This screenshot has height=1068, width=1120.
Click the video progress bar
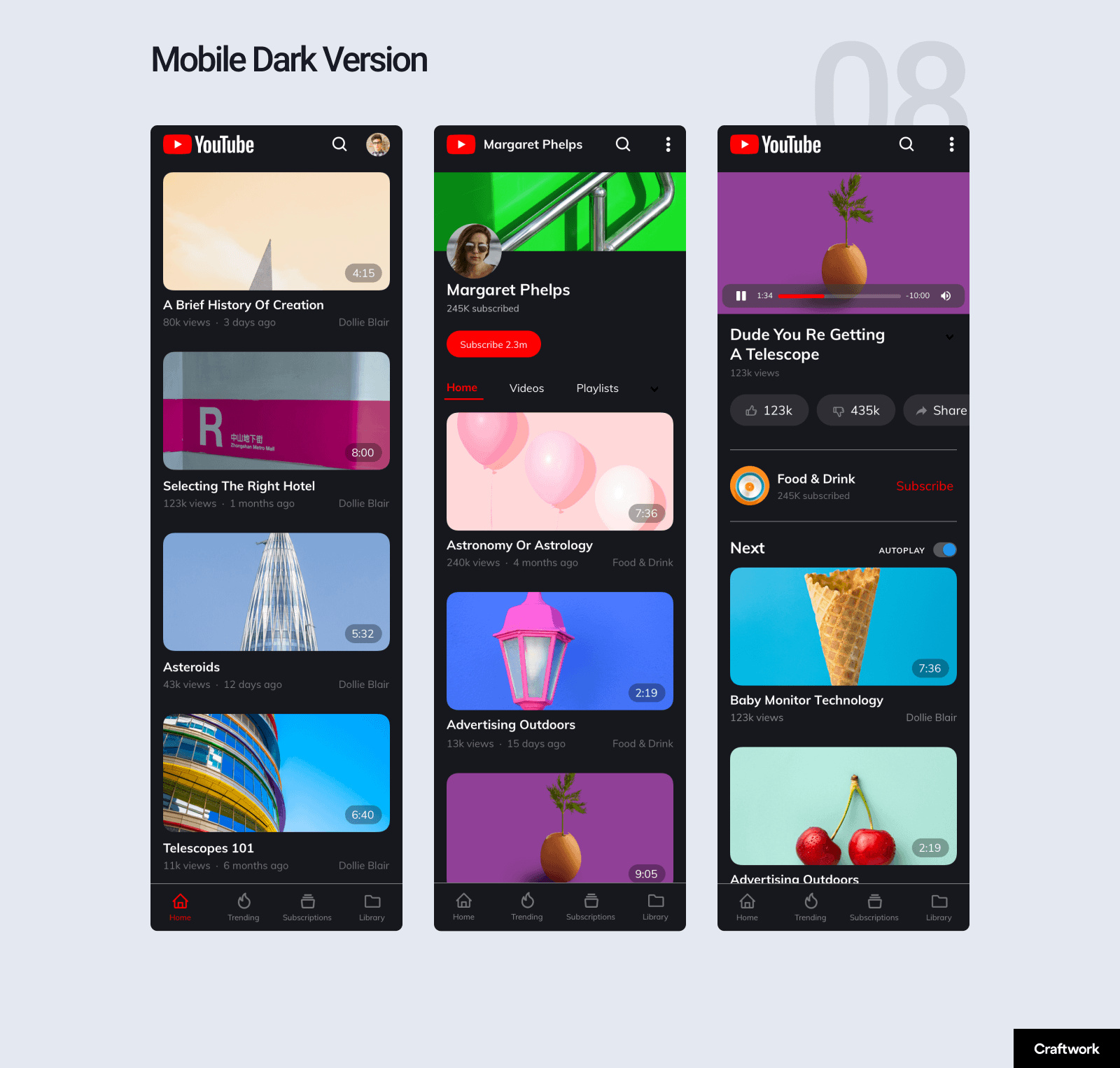point(839,296)
